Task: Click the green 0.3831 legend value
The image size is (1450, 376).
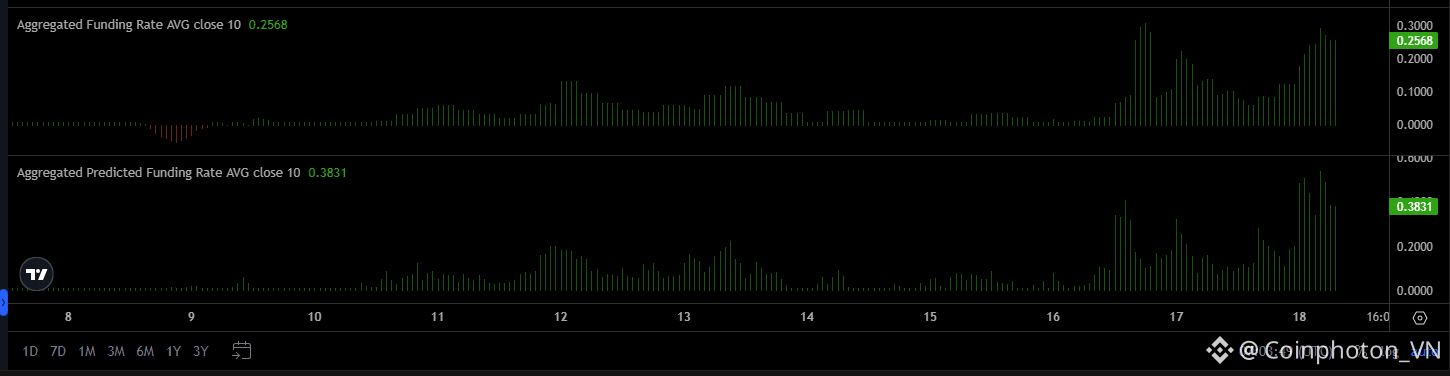Action: point(328,172)
